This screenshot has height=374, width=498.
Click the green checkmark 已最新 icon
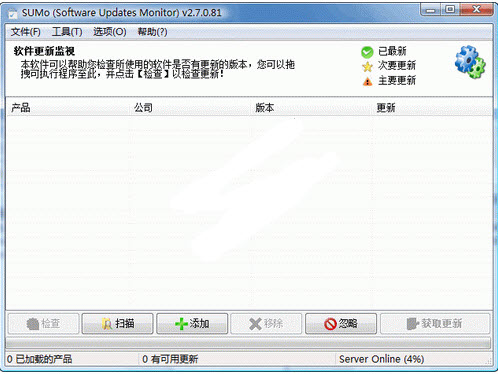coord(367,52)
